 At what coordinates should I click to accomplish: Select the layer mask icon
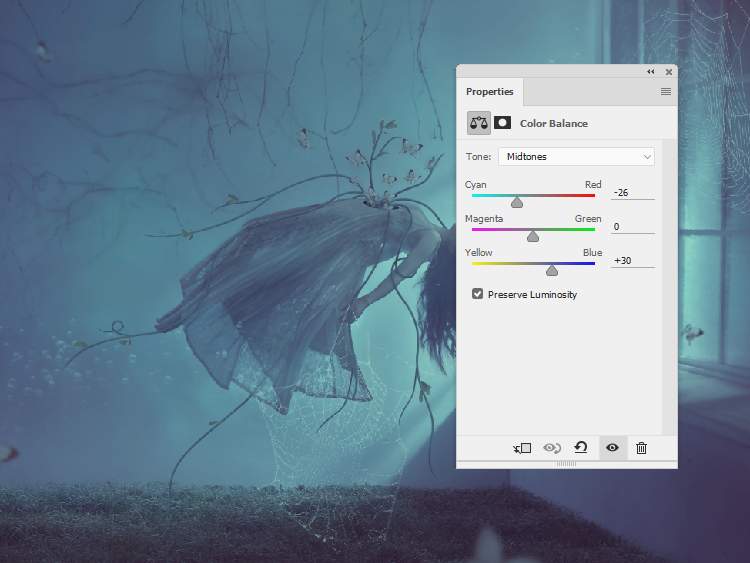pyautogui.click(x=502, y=123)
